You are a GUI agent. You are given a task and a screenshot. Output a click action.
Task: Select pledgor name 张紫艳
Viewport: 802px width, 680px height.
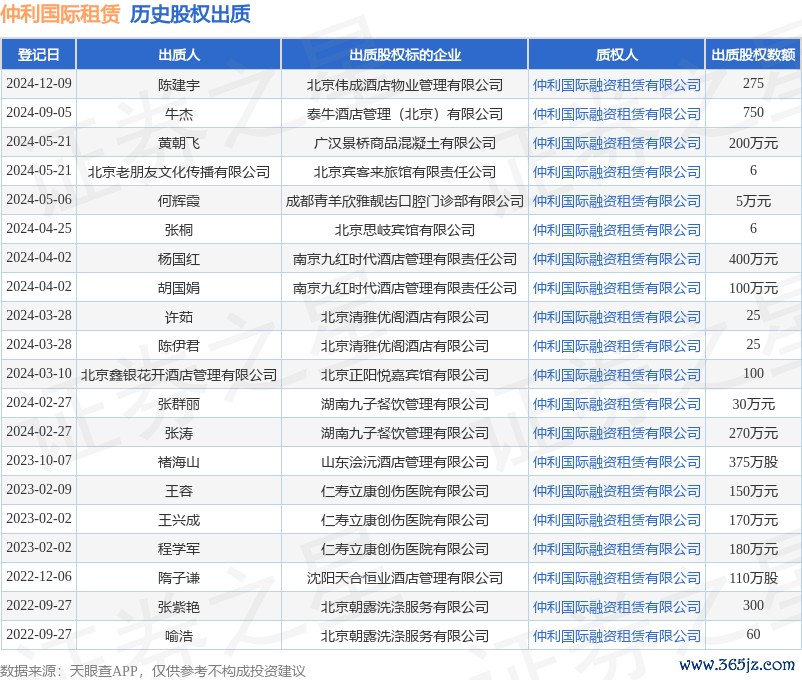(179, 607)
